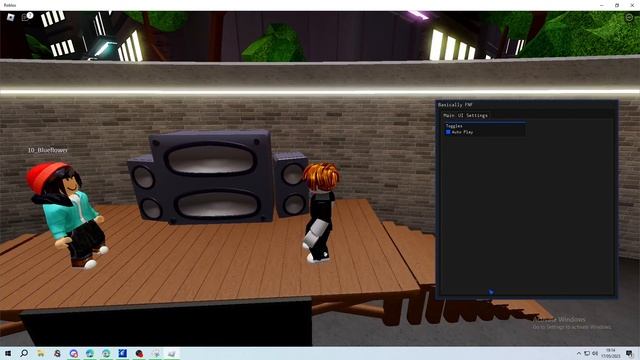Click the red-hat player character
This screenshot has width=640, height=360.
tap(67, 216)
